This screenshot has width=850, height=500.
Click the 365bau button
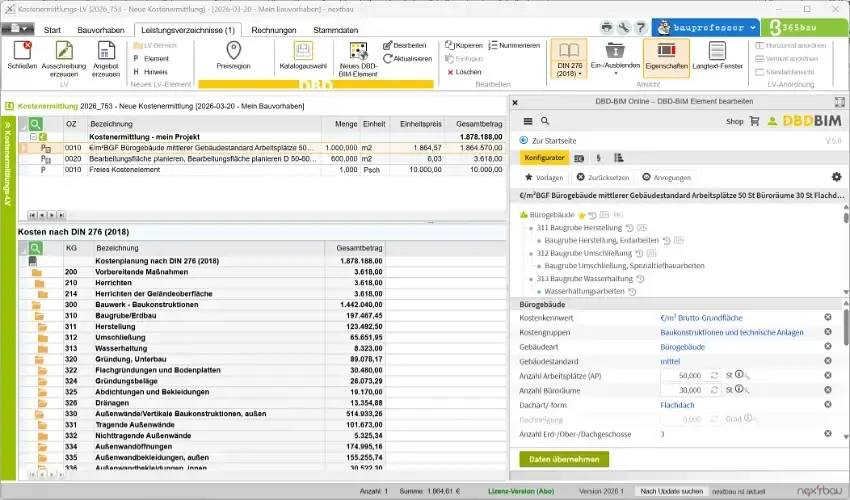(804, 27)
